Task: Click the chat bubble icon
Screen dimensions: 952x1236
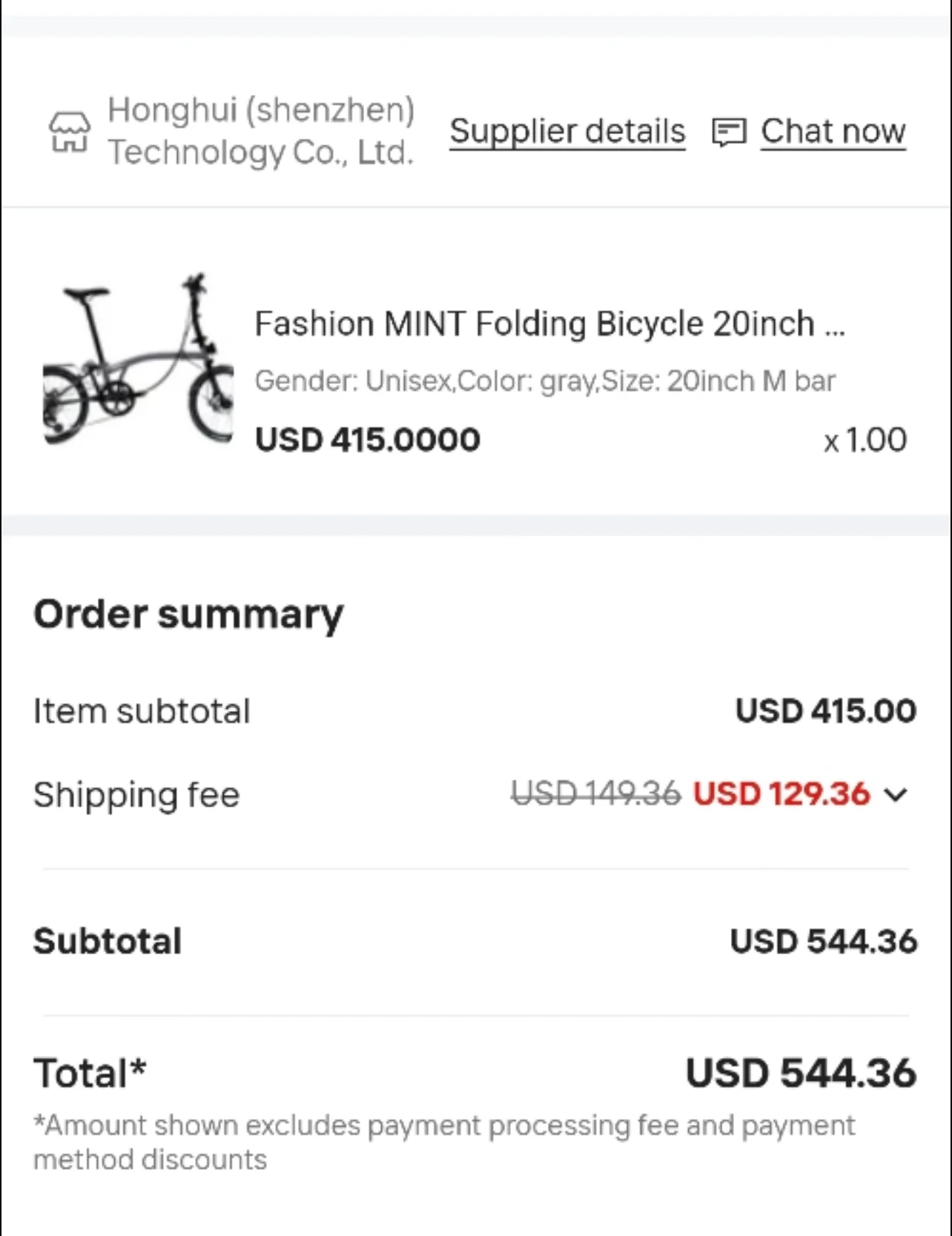Action: point(728,132)
